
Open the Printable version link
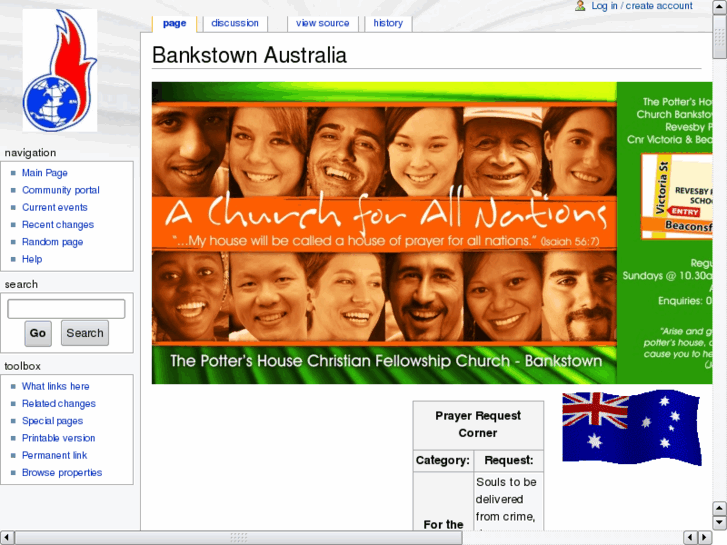[58, 438]
